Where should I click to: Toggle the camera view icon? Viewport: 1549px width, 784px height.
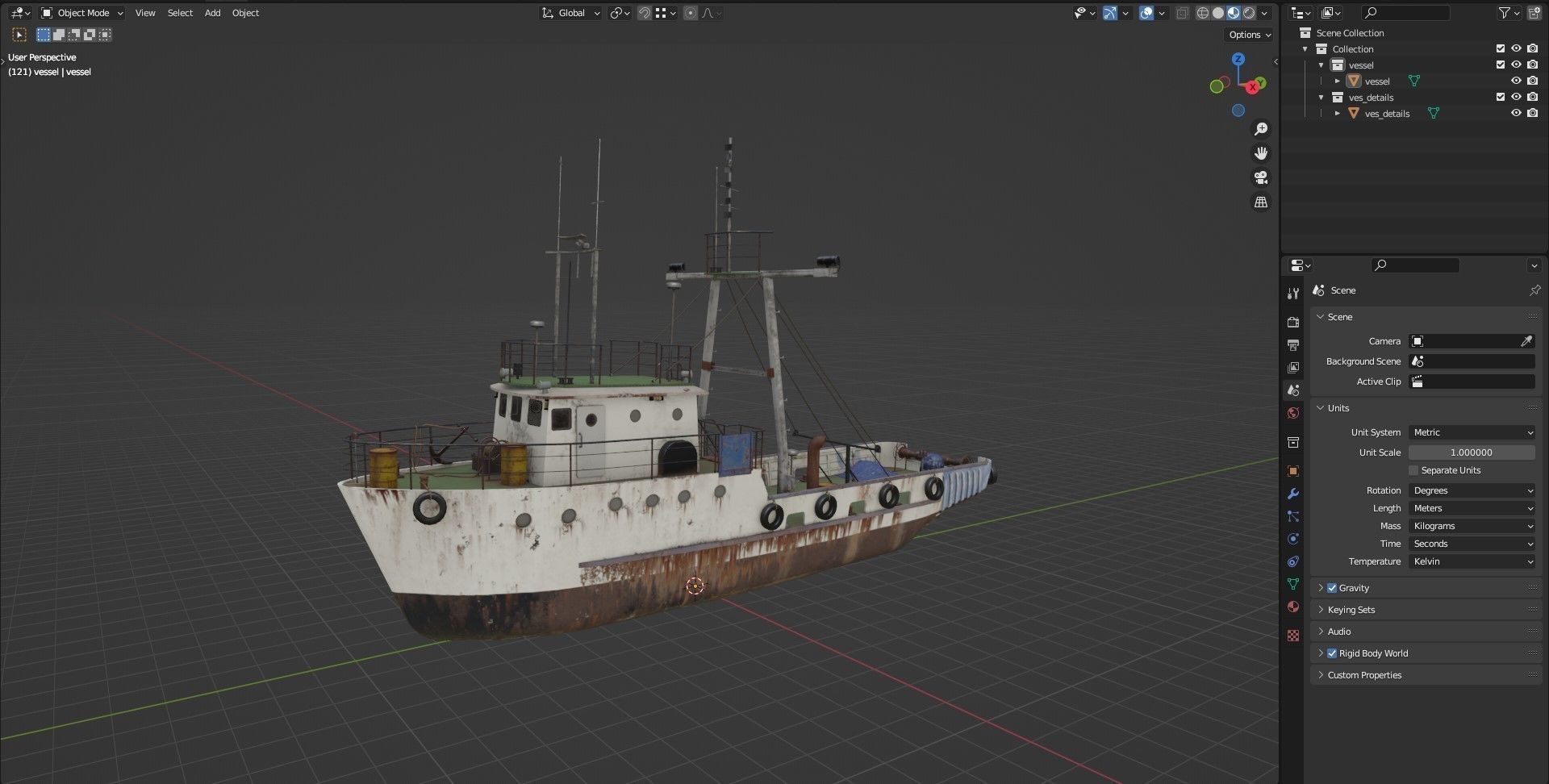1261,177
